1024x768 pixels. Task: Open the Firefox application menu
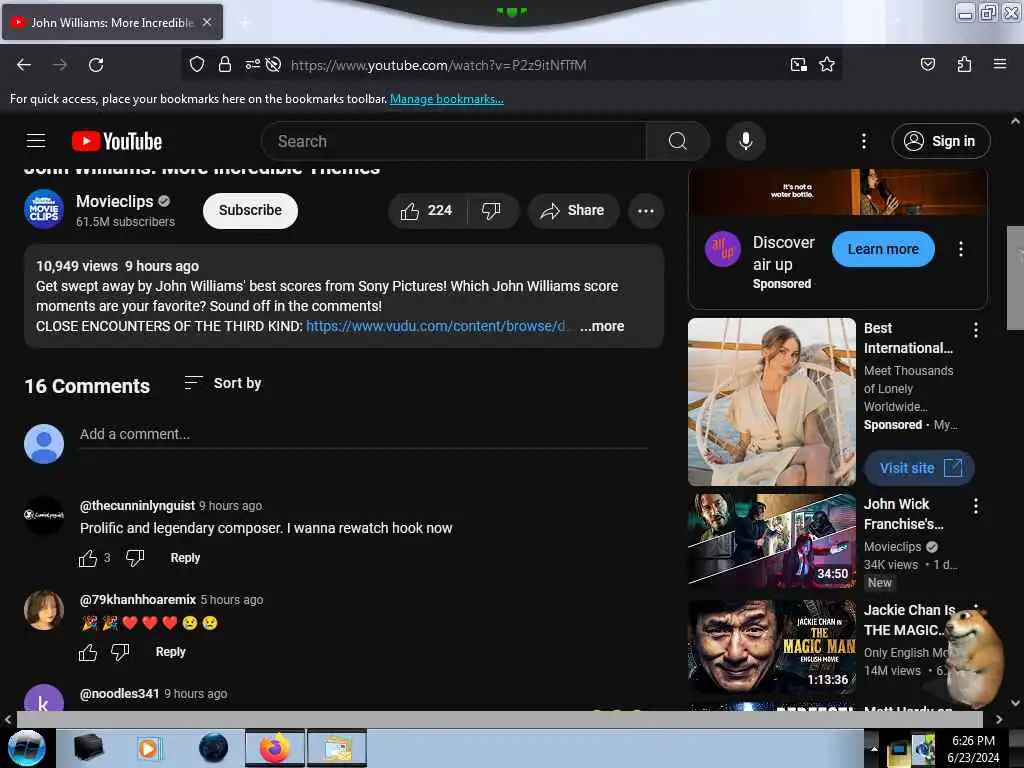click(x=999, y=65)
